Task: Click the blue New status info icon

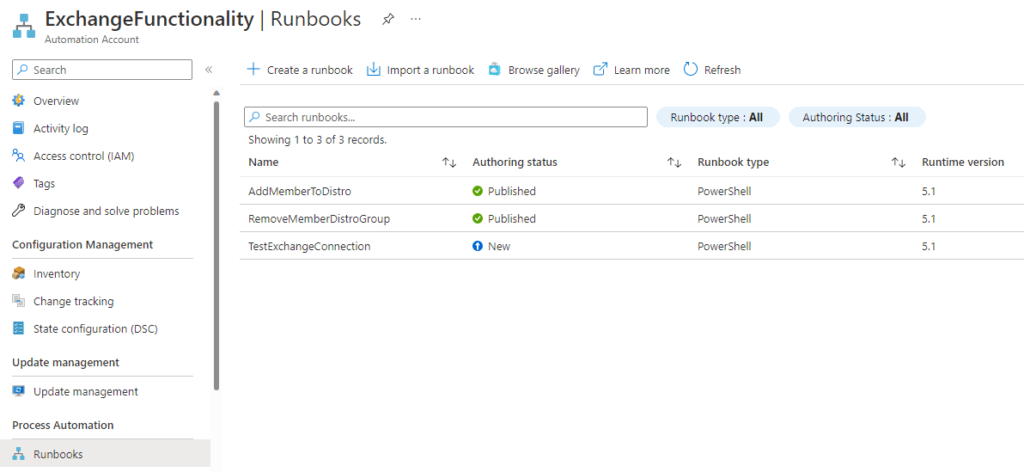Action: click(x=477, y=246)
